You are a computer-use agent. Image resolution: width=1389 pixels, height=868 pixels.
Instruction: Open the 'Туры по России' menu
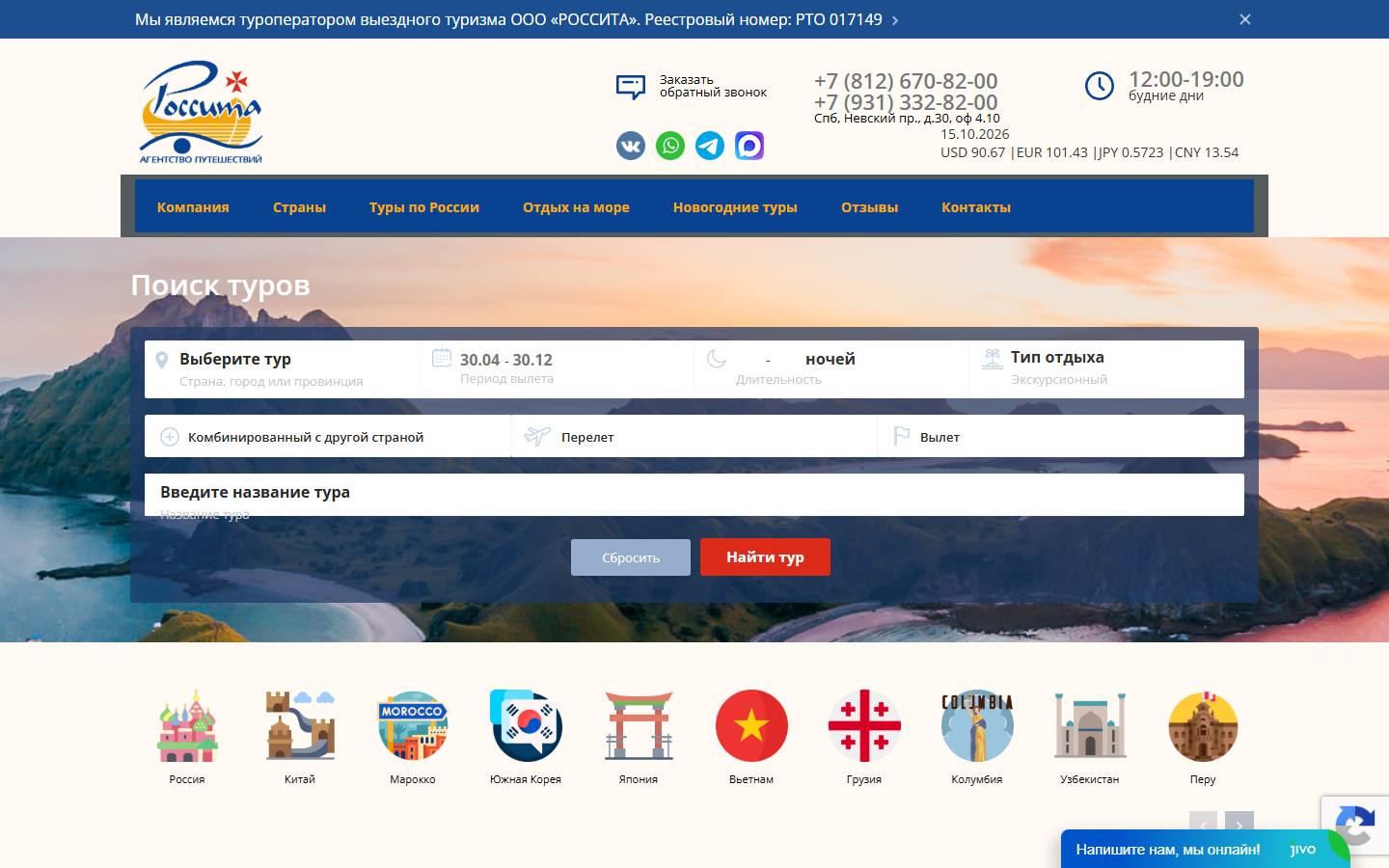click(424, 207)
